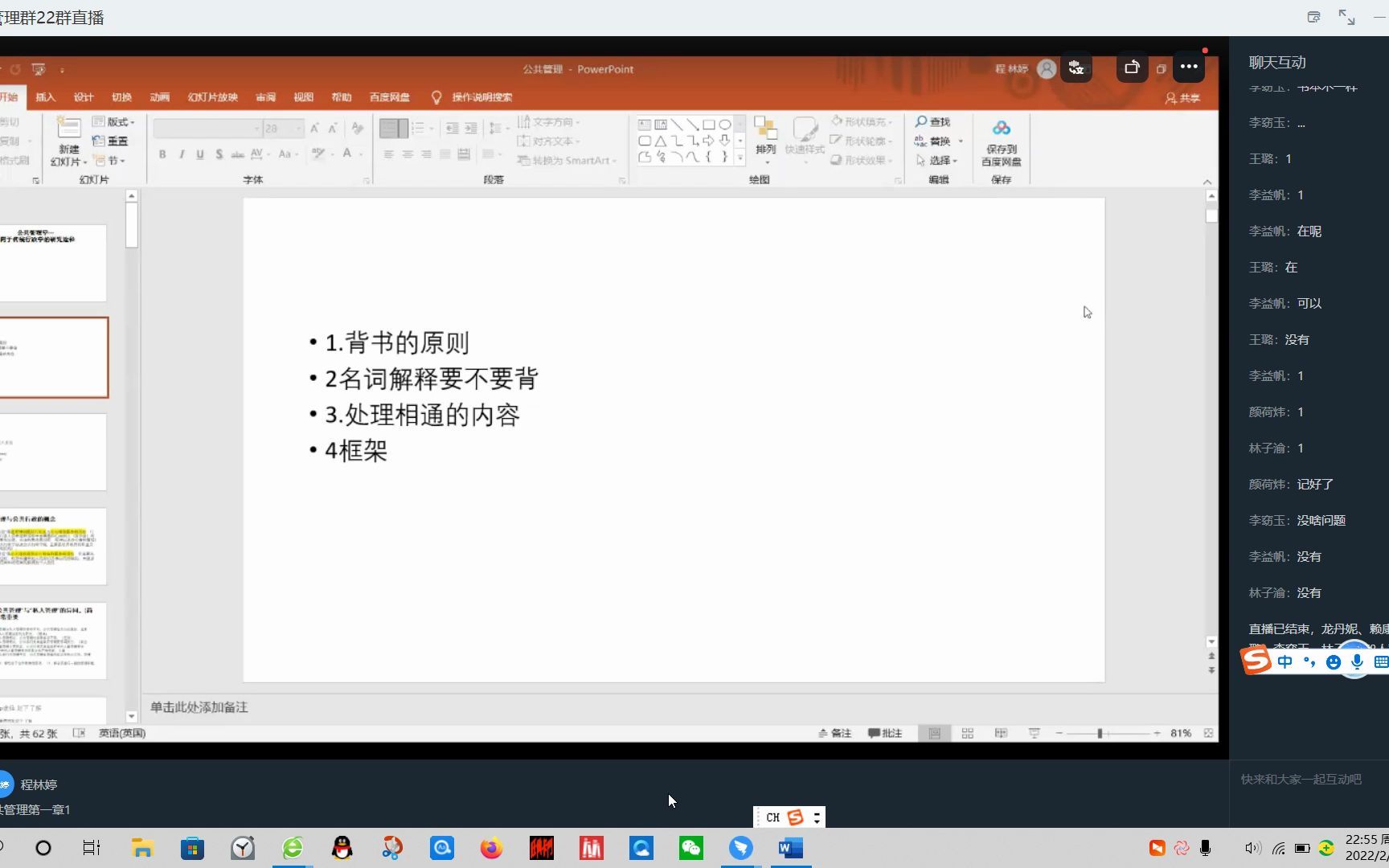Select the right arrow shape in gallery
The height and width of the screenshot is (868, 1389).
tap(709, 141)
